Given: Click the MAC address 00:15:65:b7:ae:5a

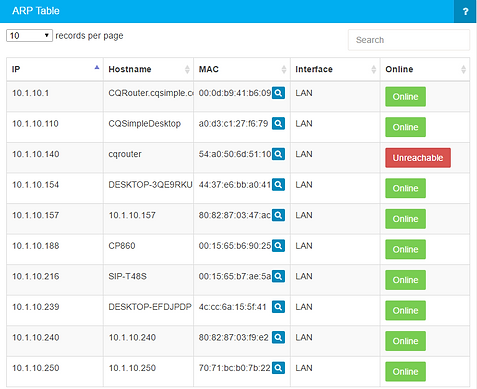Looking at the screenshot, I should (x=235, y=276).
